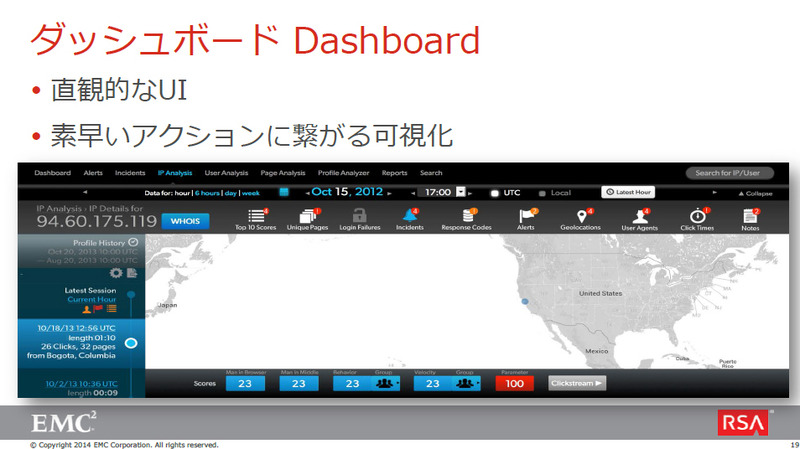Viewport: 800px width, 449px height.
Task: Show Incidents via the bell icon
Action: pos(409,215)
